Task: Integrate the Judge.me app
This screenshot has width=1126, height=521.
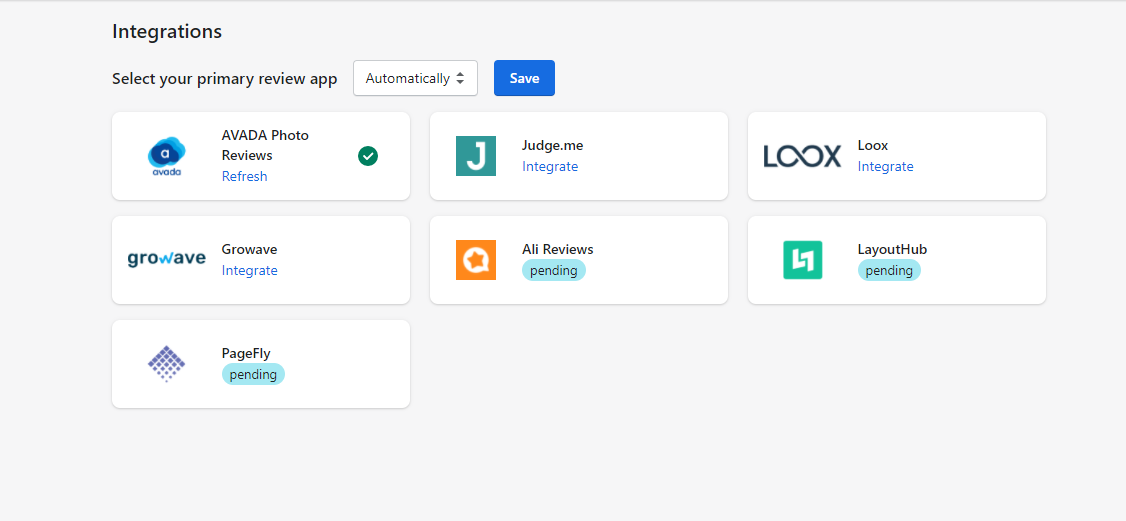Action: point(550,166)
